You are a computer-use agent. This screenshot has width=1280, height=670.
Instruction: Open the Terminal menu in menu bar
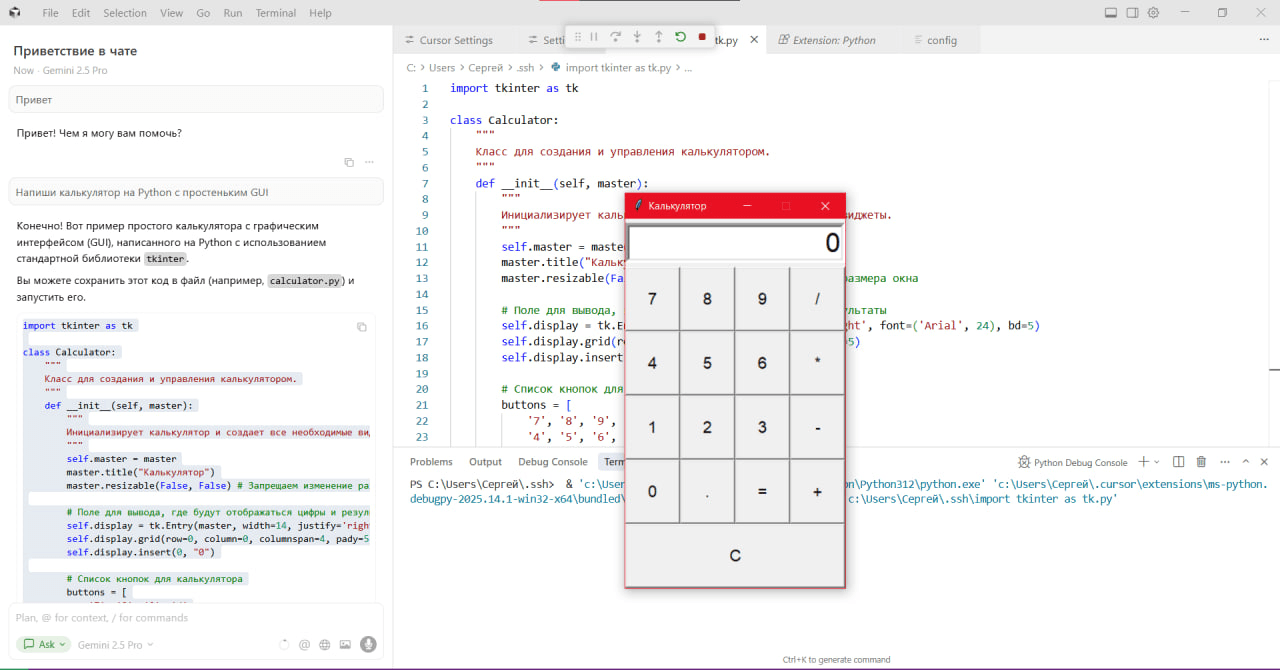click(x=275, y=13)
